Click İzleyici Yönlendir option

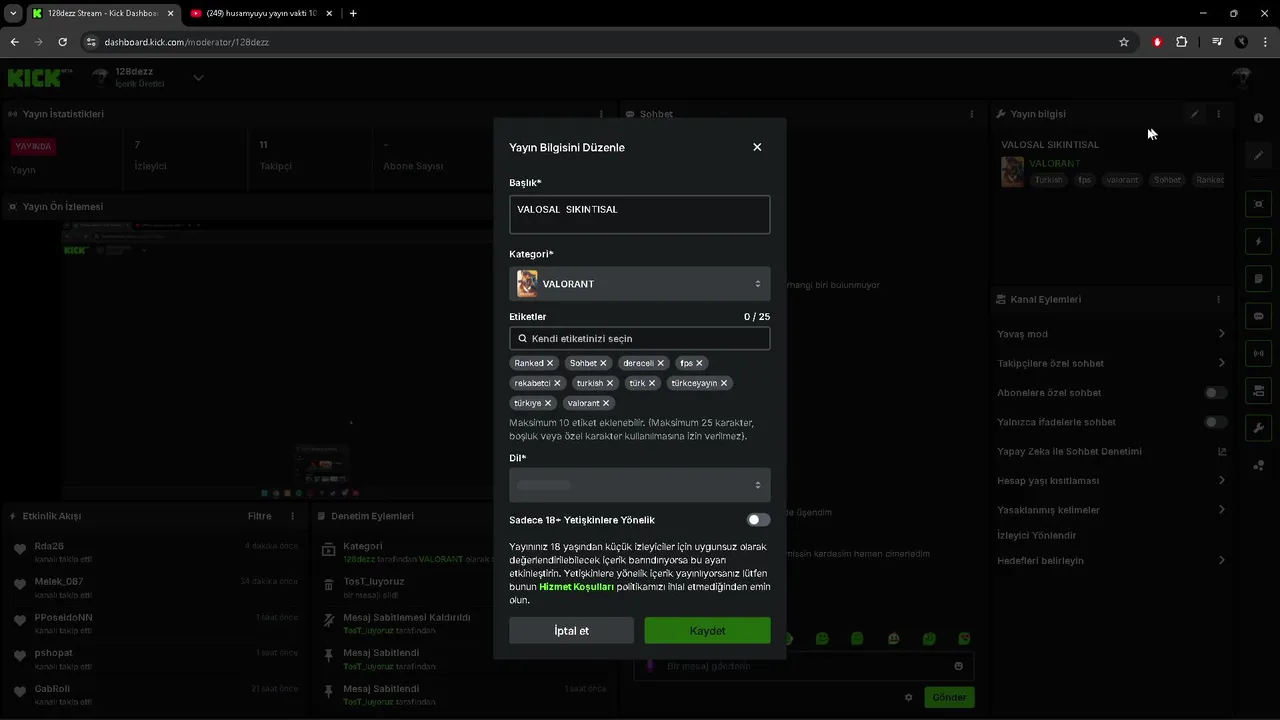click(1036, 535)
